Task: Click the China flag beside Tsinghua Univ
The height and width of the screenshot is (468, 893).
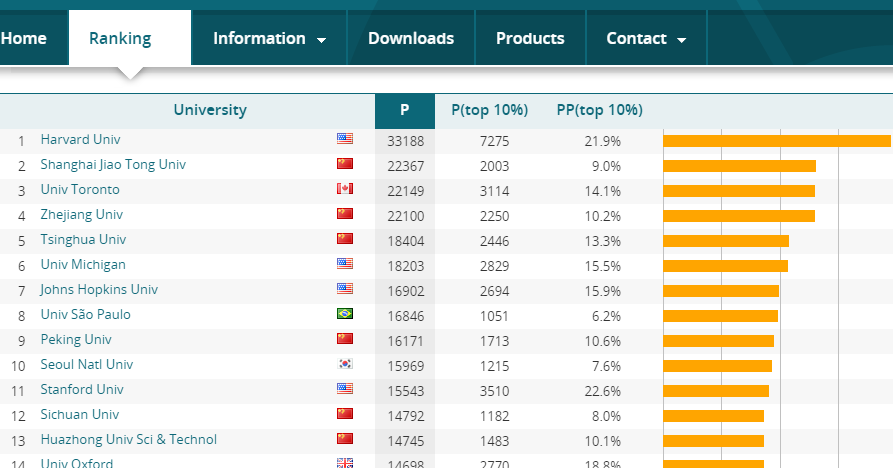Action: [x=345, y=239]
